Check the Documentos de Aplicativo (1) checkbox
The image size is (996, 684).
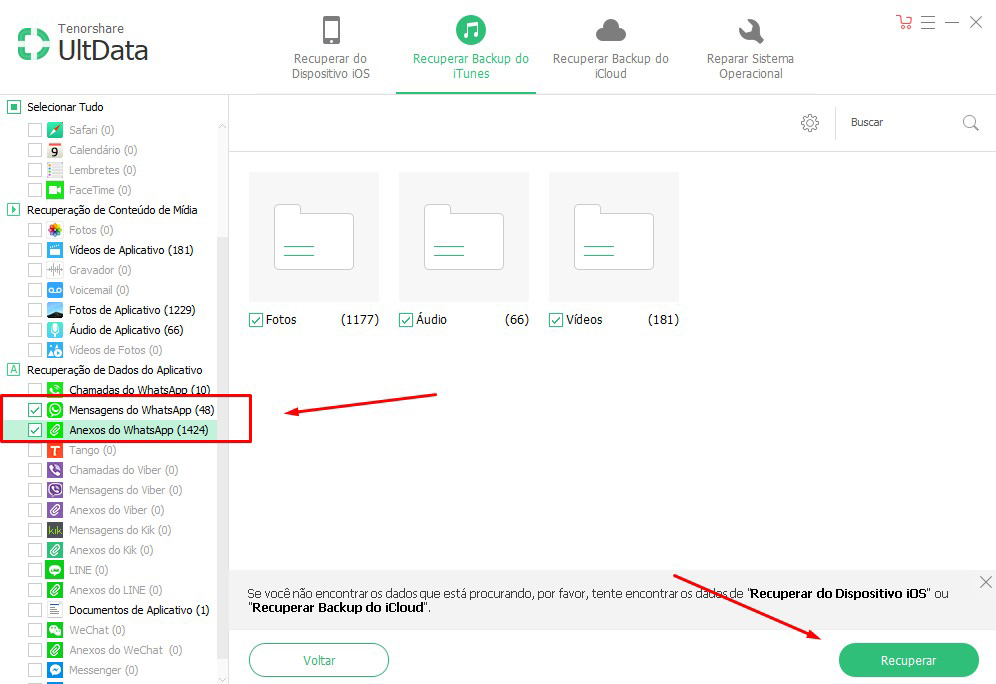coord(35,610)
